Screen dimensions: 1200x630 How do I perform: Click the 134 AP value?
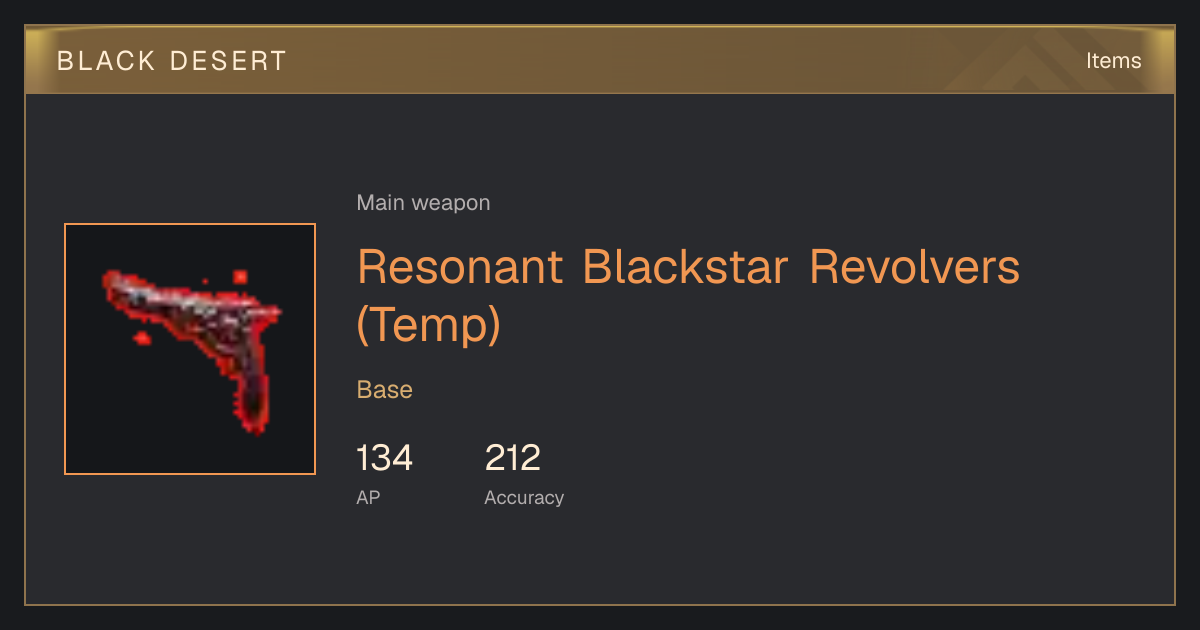point(384,458)
